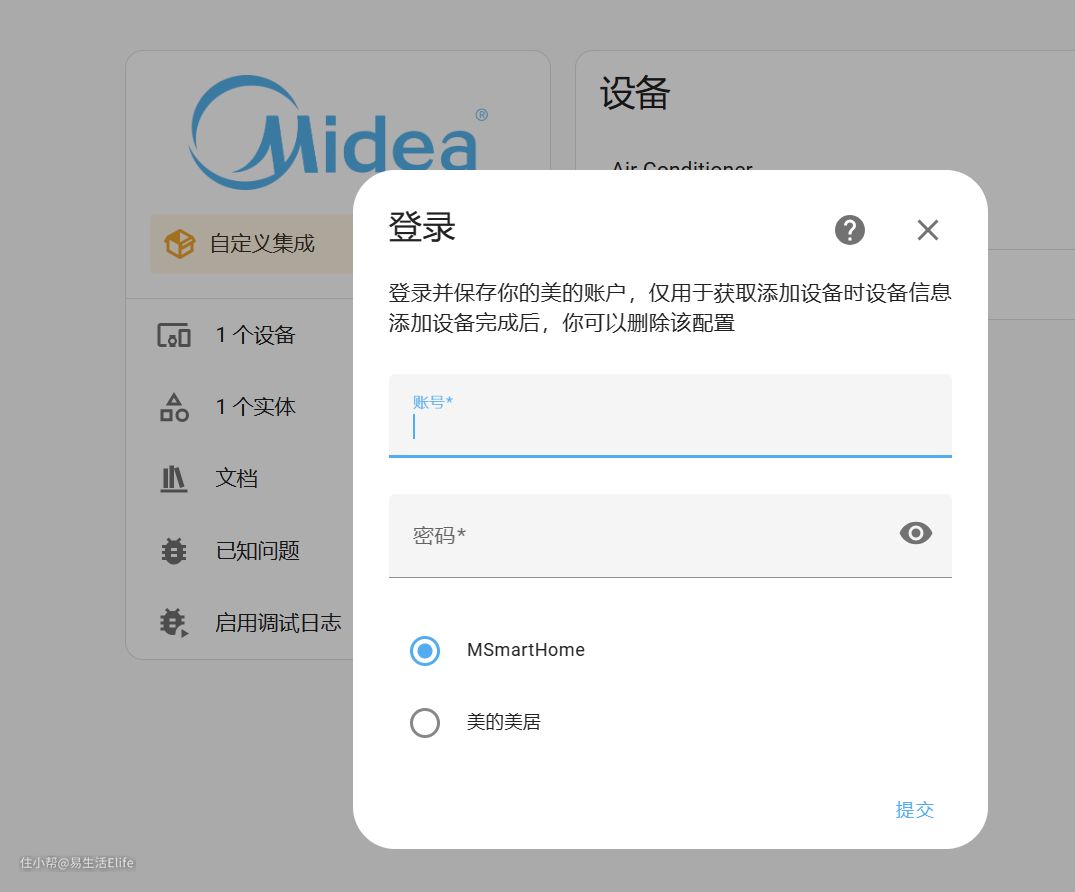1075x892 pixels.
Task: Click the documentation books icon
Action: 174,479
